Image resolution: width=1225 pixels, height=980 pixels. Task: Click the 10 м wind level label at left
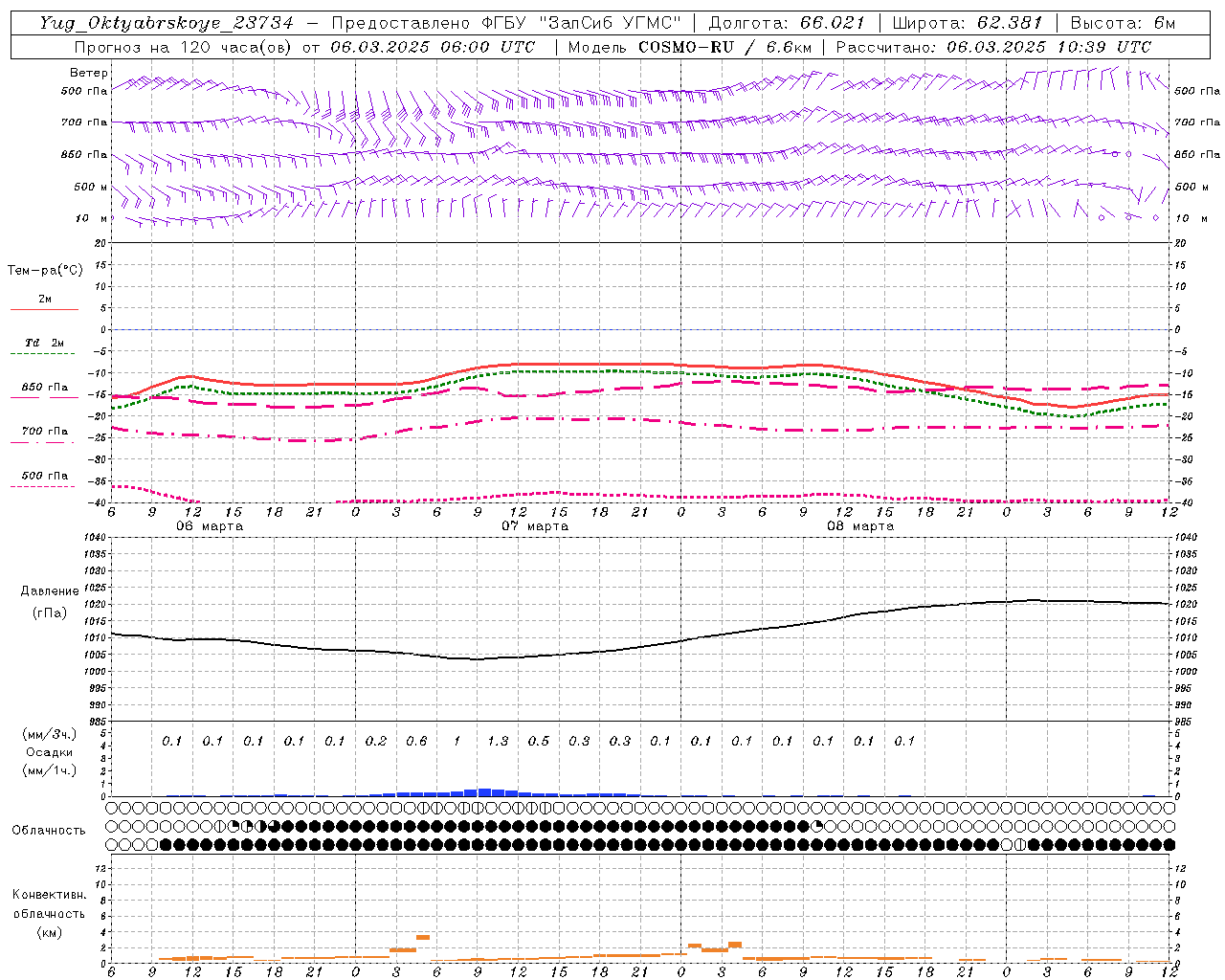coord(91,219)
